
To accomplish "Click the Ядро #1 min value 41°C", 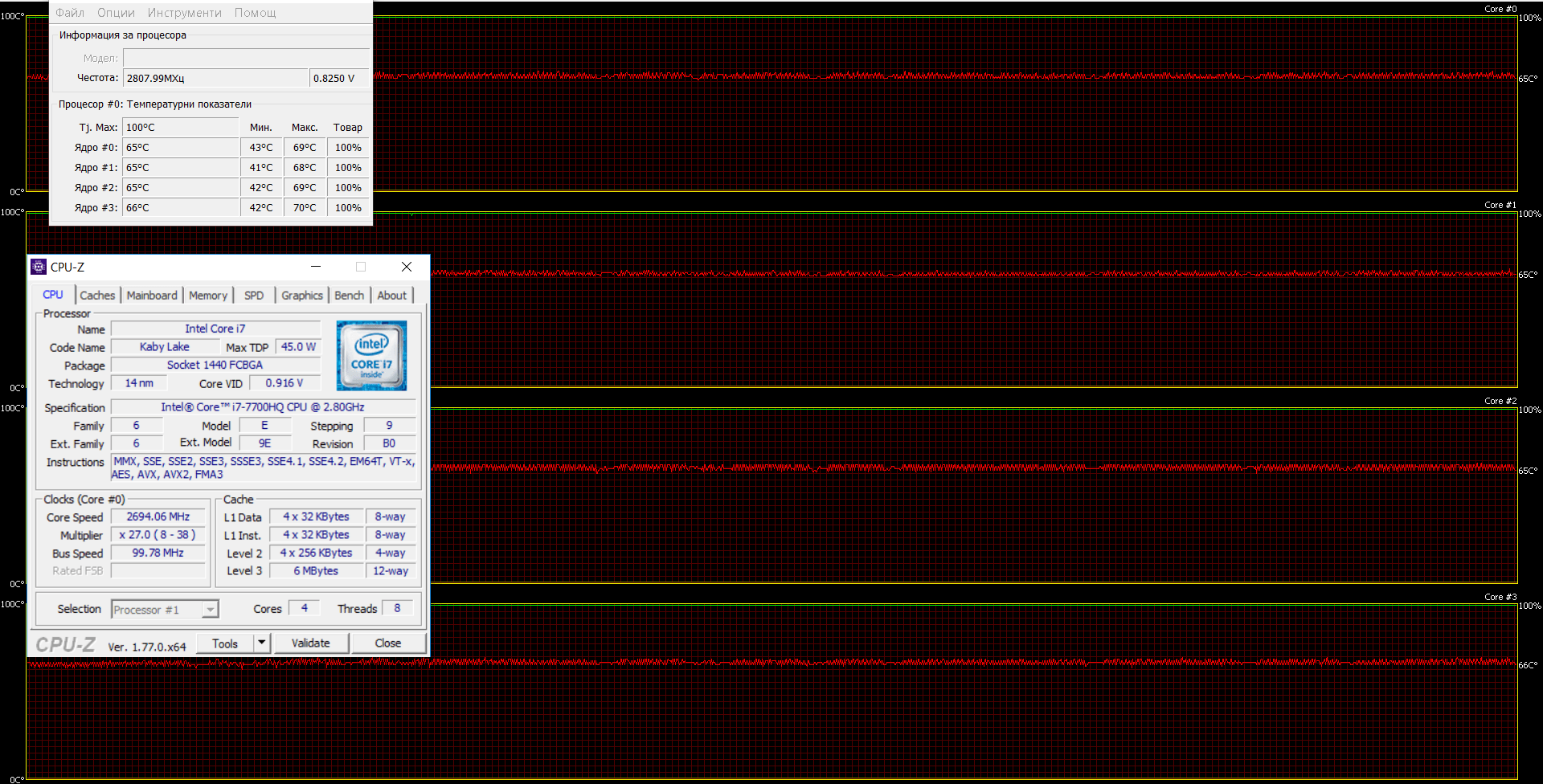I will point(261,167).
